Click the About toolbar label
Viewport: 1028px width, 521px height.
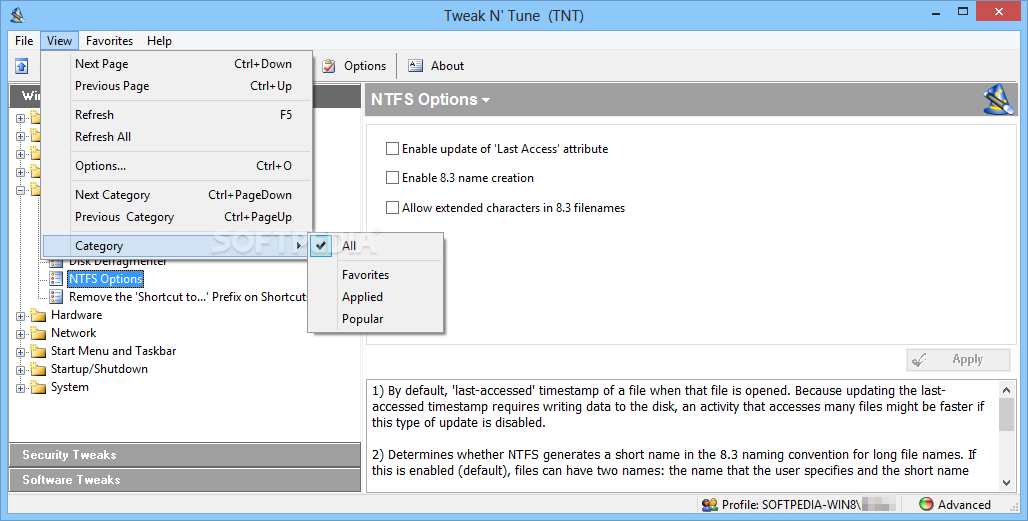click(x=447, y=66)
